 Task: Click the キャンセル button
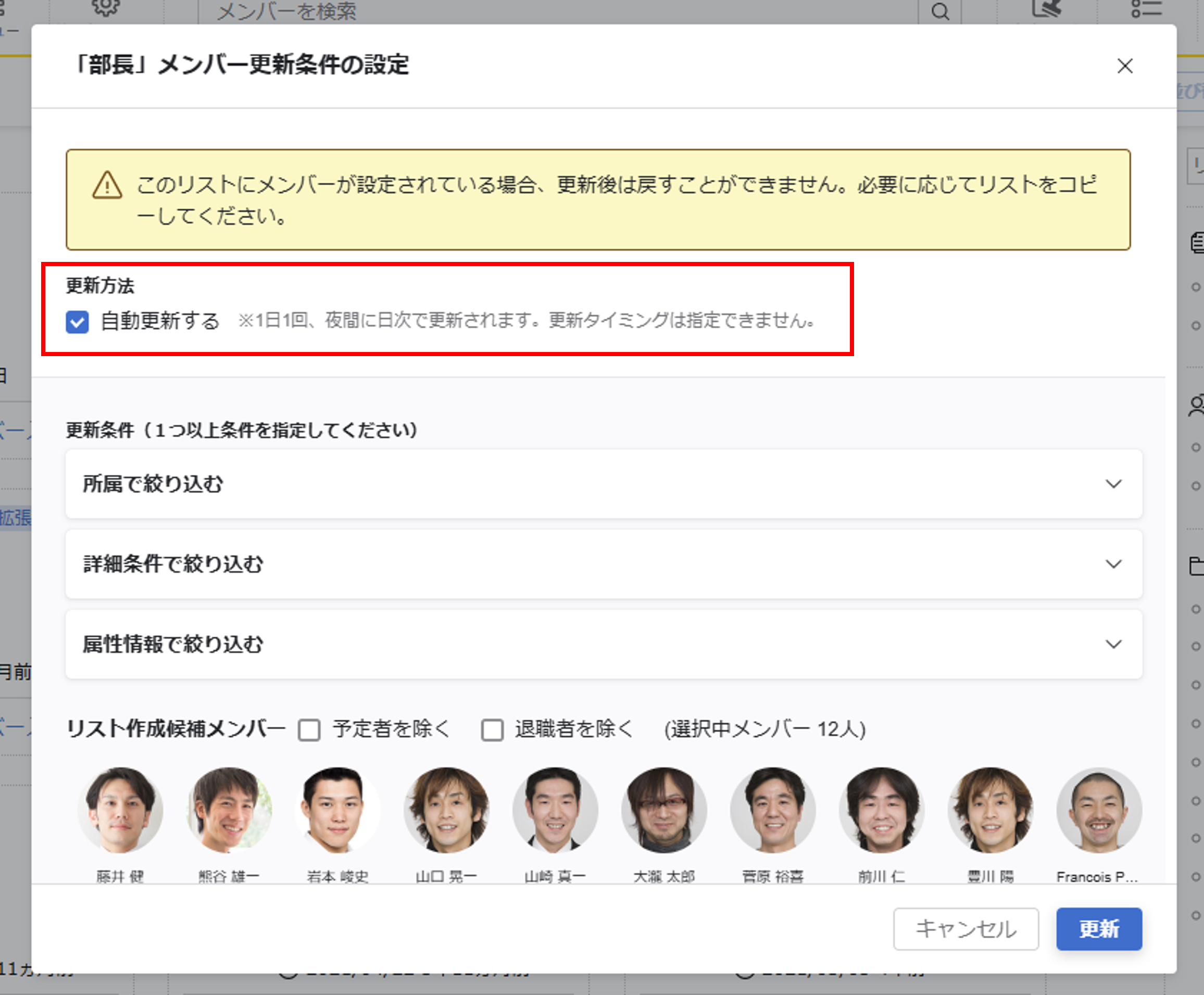[965, 928]
